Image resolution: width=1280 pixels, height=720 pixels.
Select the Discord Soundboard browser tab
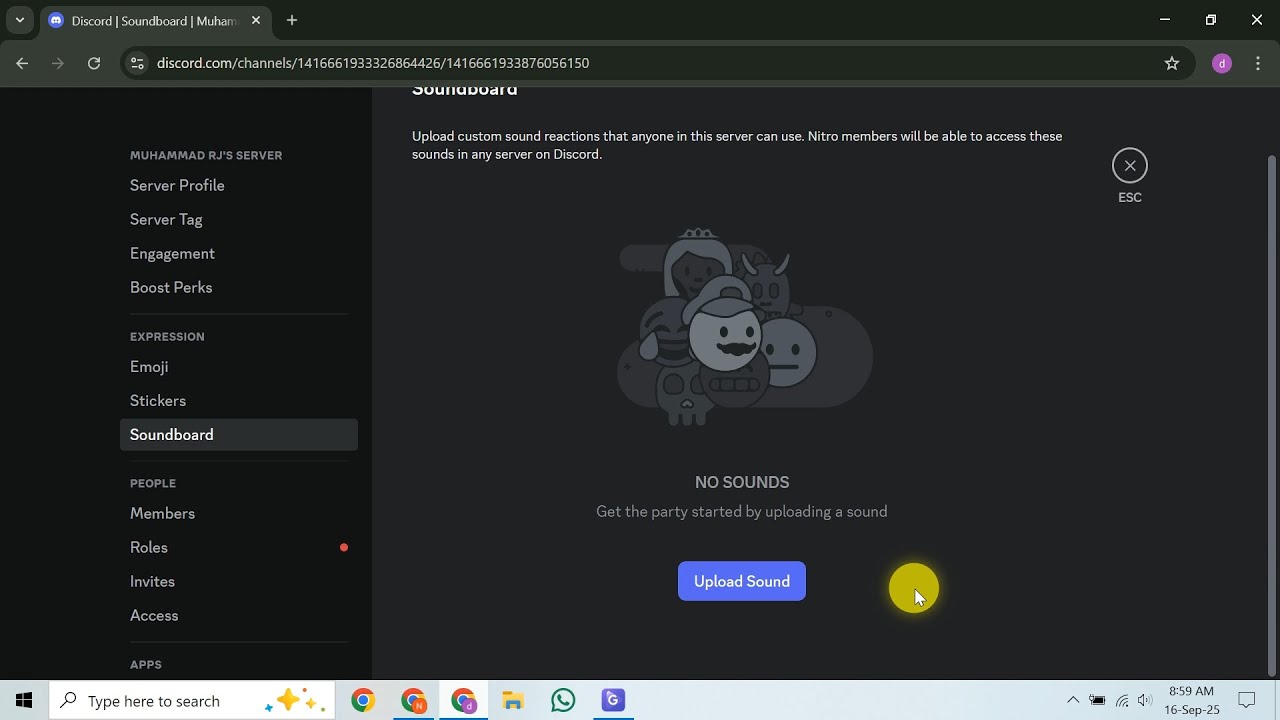(x=155, y=20)
